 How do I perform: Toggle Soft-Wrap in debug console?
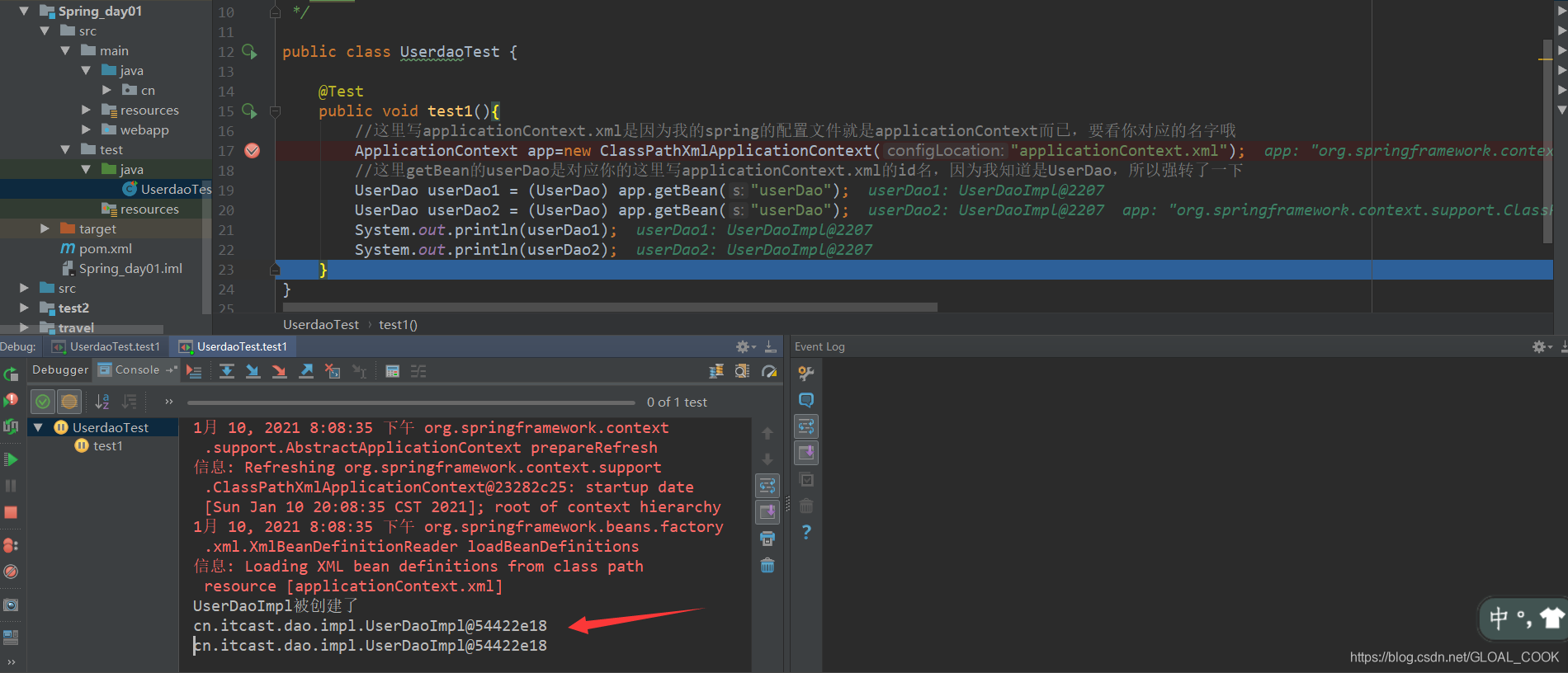[x=767, y=486]
